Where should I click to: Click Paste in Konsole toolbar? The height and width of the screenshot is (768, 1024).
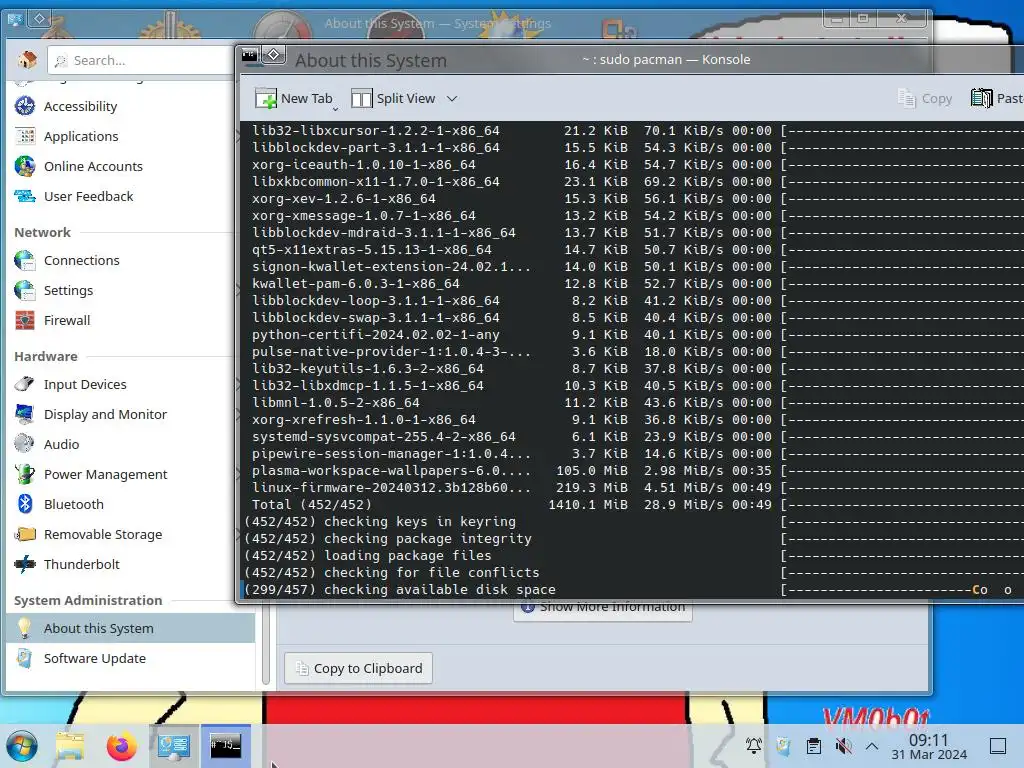[x=997, y=99]
